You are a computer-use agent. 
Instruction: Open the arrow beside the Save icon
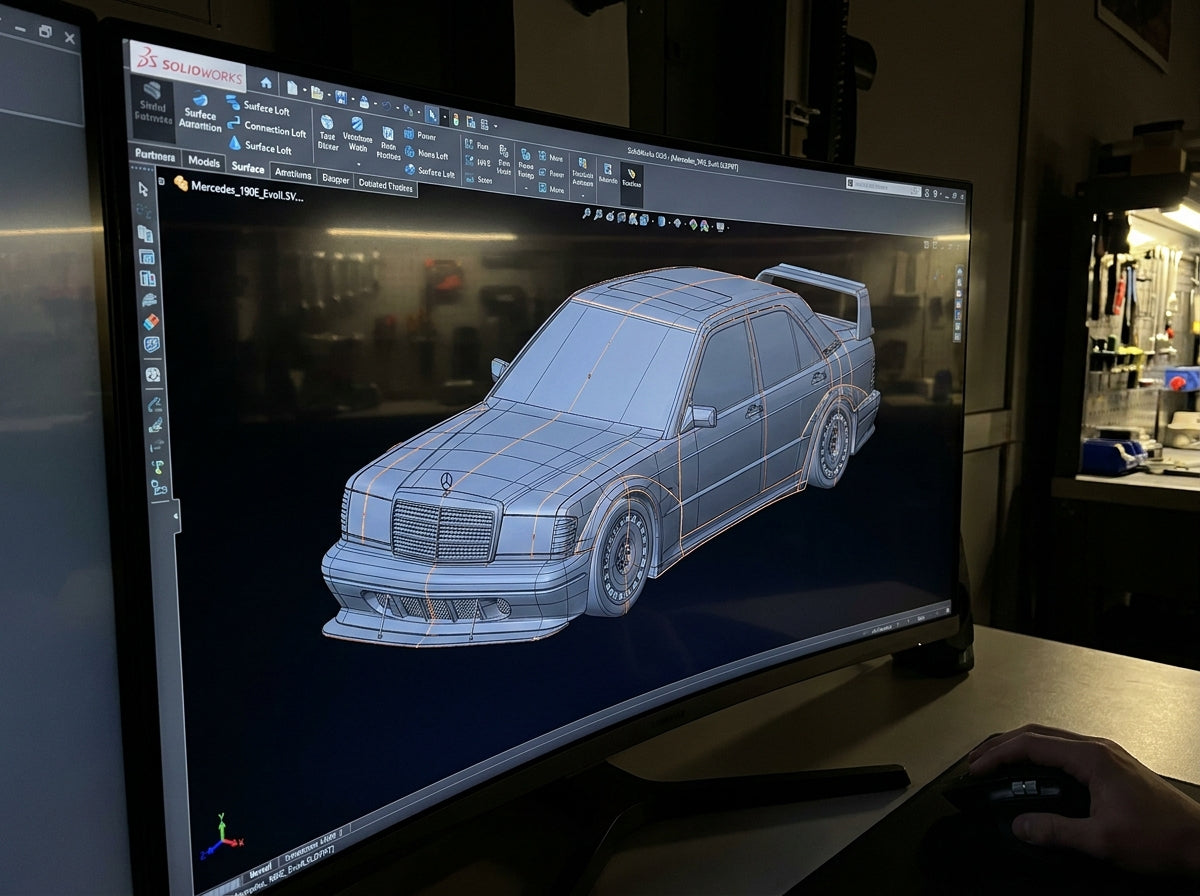(x=352, y=99)
